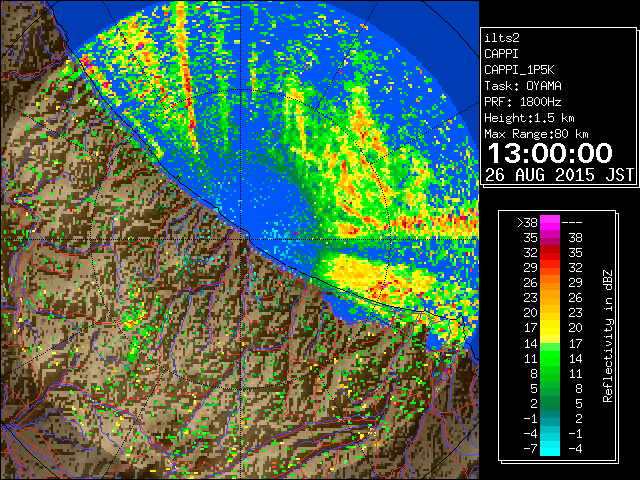Click the bright green 11–14 dBZ legend band
The width and height of the screenshot is (640, 480).
pyautogui.click(x=550, y=358)
